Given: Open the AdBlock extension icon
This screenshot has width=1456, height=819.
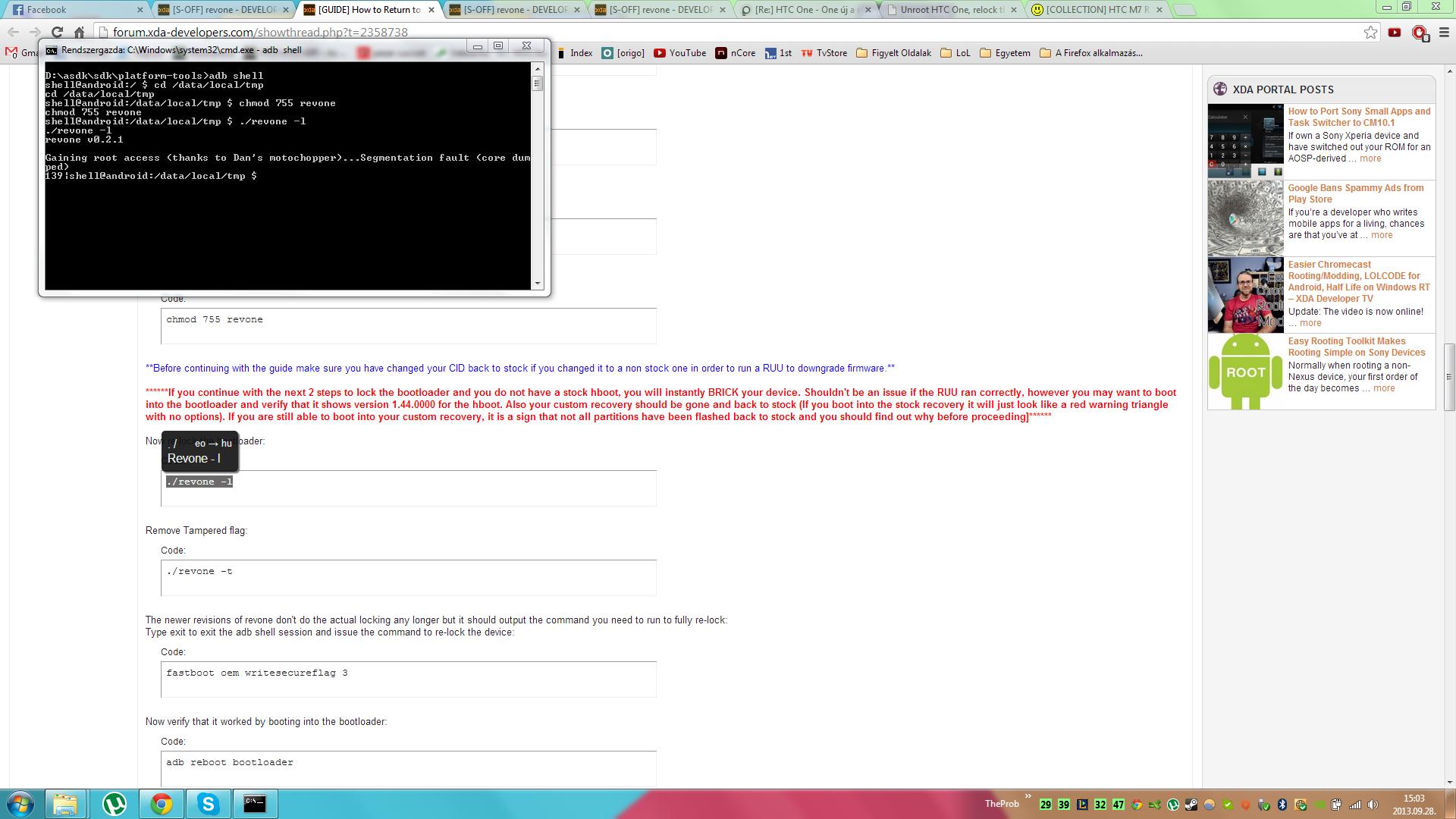Looking at the screenshot, I should tap(1420, 32).
